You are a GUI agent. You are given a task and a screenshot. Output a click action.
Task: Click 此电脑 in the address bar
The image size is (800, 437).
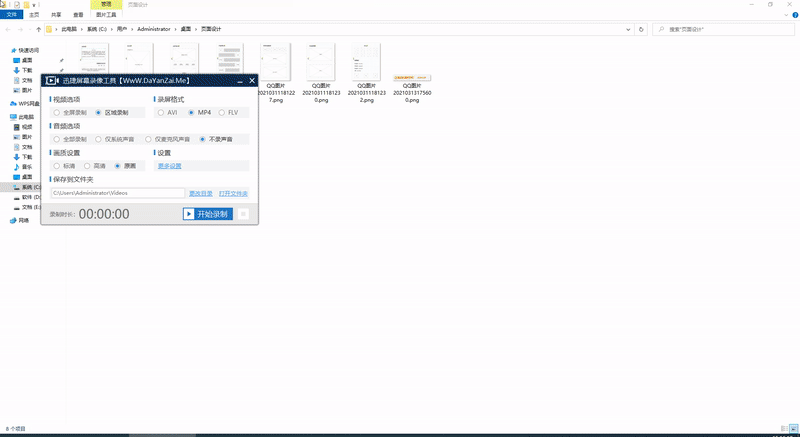(69, 30)
